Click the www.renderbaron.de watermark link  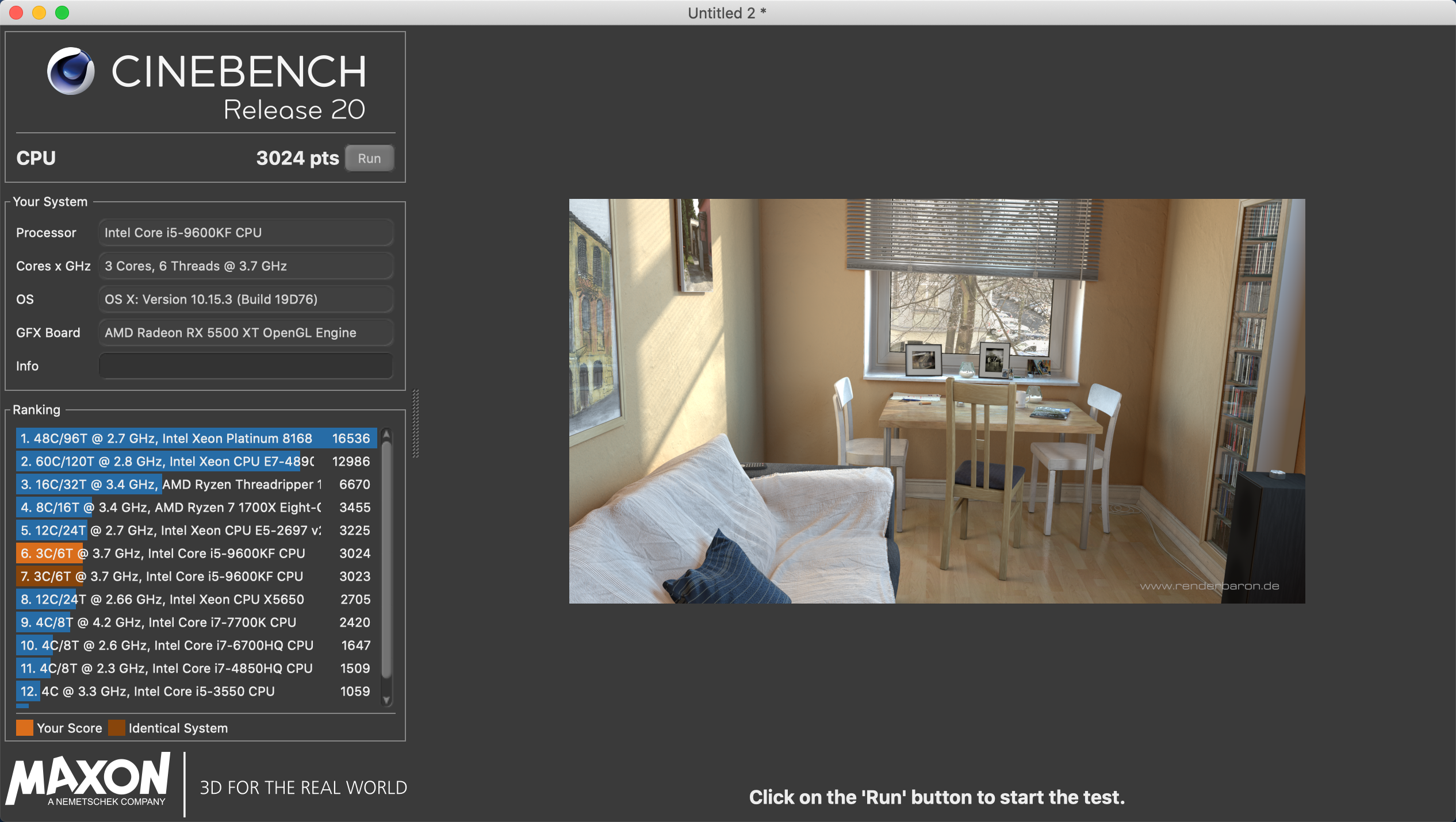[1209, 586]
